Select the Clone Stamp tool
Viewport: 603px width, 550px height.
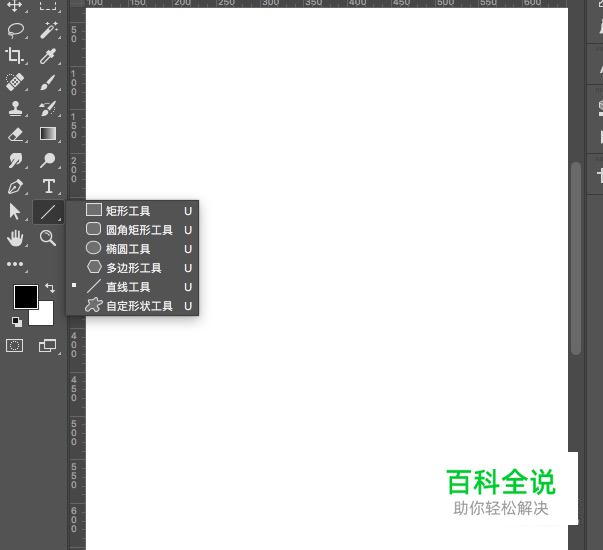tap(15, 108)
